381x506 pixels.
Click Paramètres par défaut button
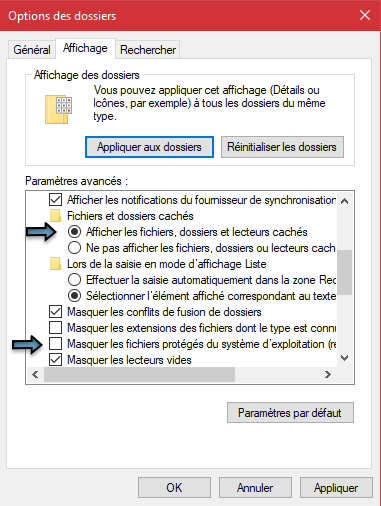[x=290, y=413]
